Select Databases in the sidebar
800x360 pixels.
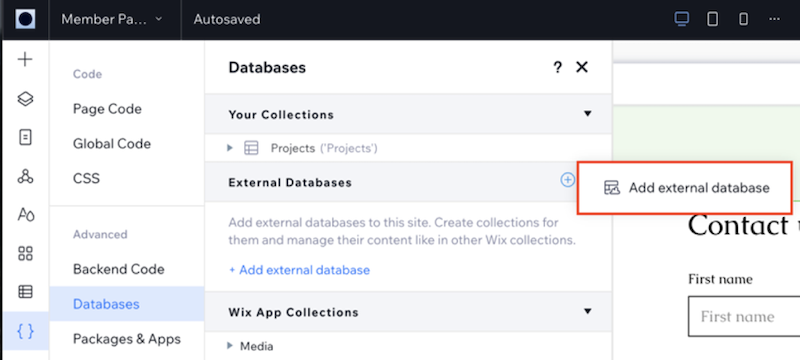click(x=127, y=304)
